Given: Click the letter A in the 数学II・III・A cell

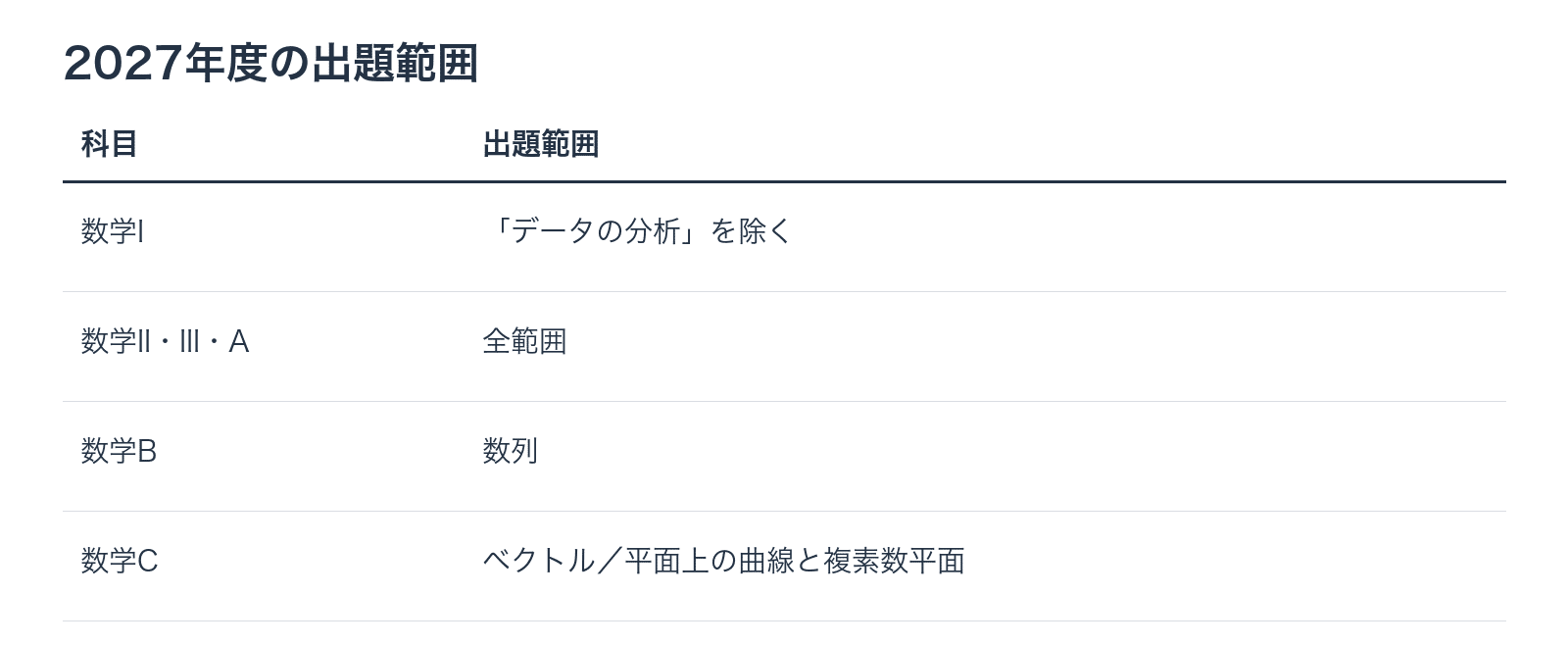Looking at the screenshot, I should [x=239, y=341].
